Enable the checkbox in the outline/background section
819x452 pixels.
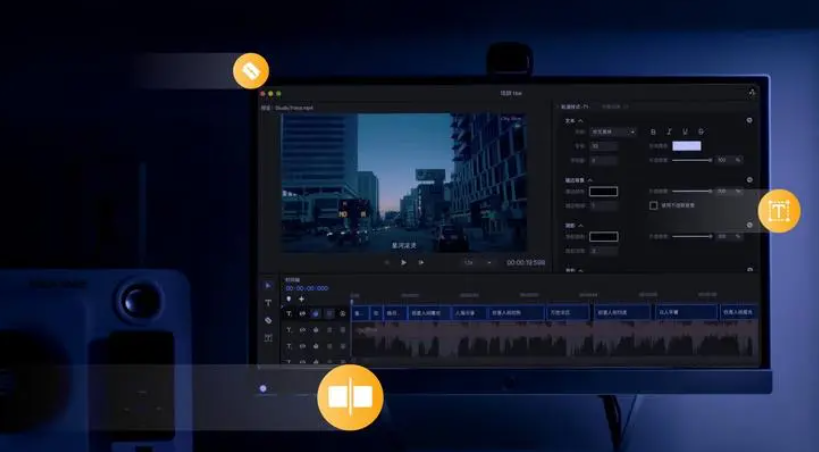click(654, 205)
